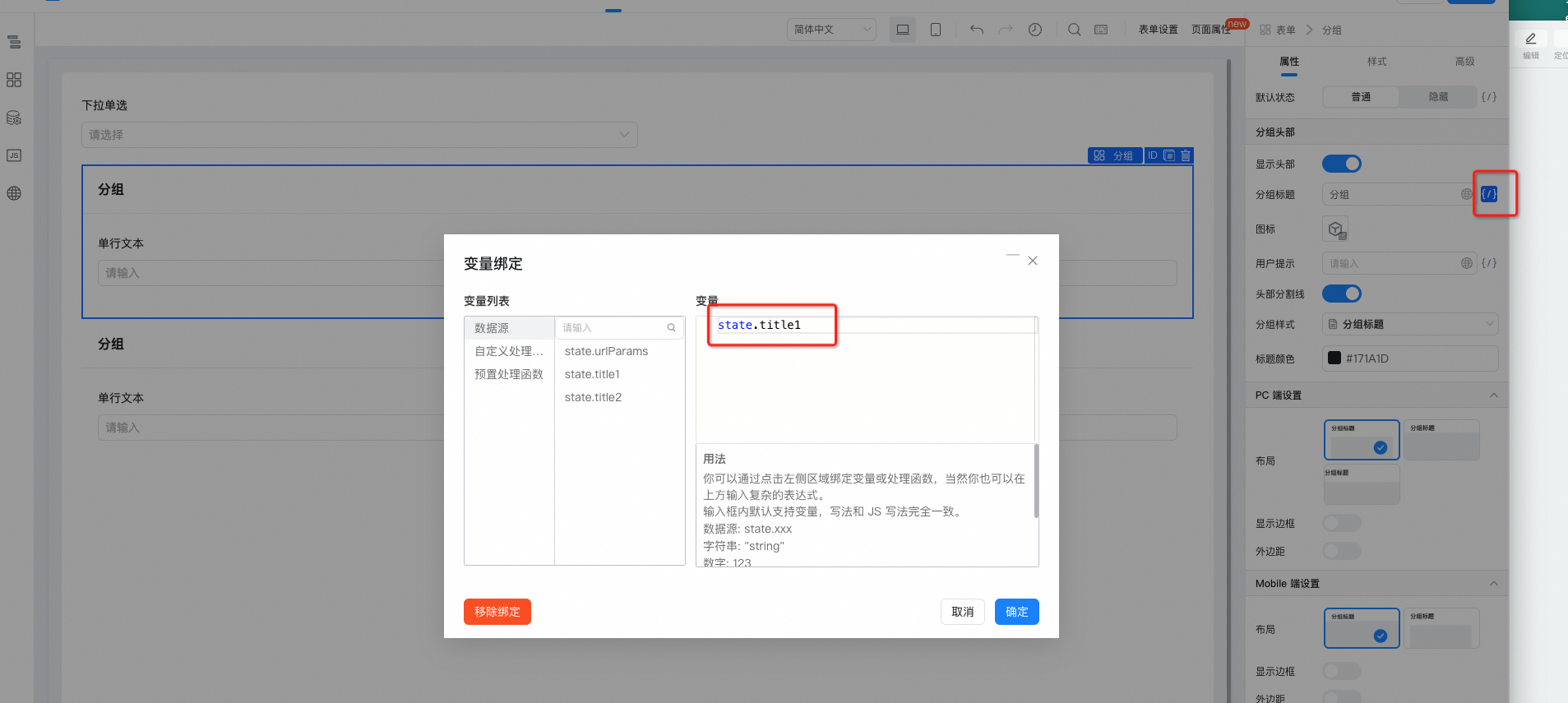Click search icon in variable list
1568x703 pixels.
click(x=672, y=328)
